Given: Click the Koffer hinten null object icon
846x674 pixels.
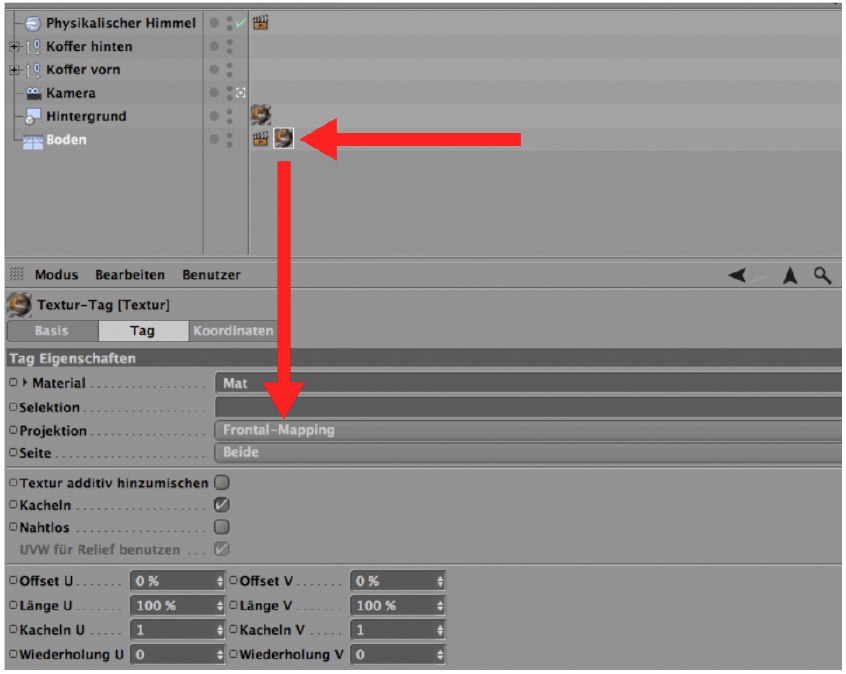Looking at the screenshot, I should (33, 47).
